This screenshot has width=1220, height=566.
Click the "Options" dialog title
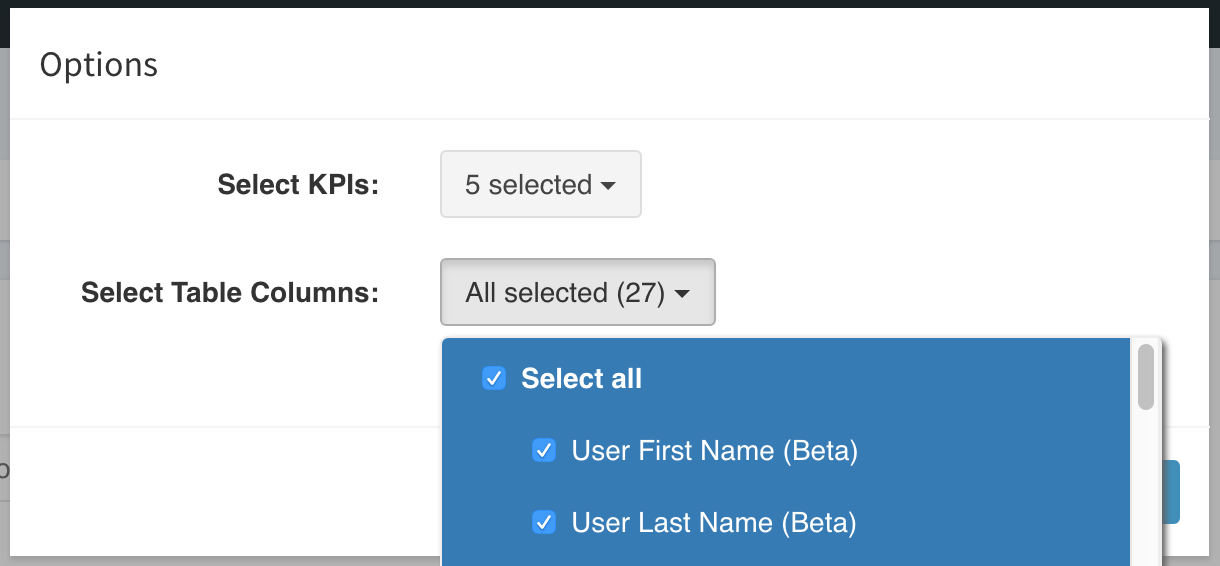coord(99,64)
